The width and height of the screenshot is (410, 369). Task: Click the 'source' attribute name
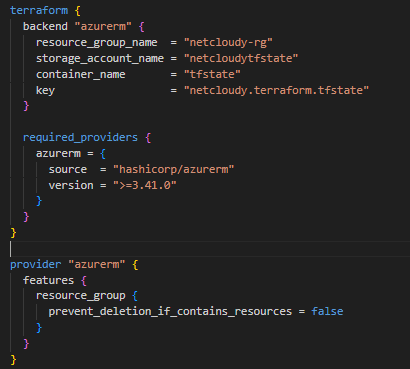[68, 170]
